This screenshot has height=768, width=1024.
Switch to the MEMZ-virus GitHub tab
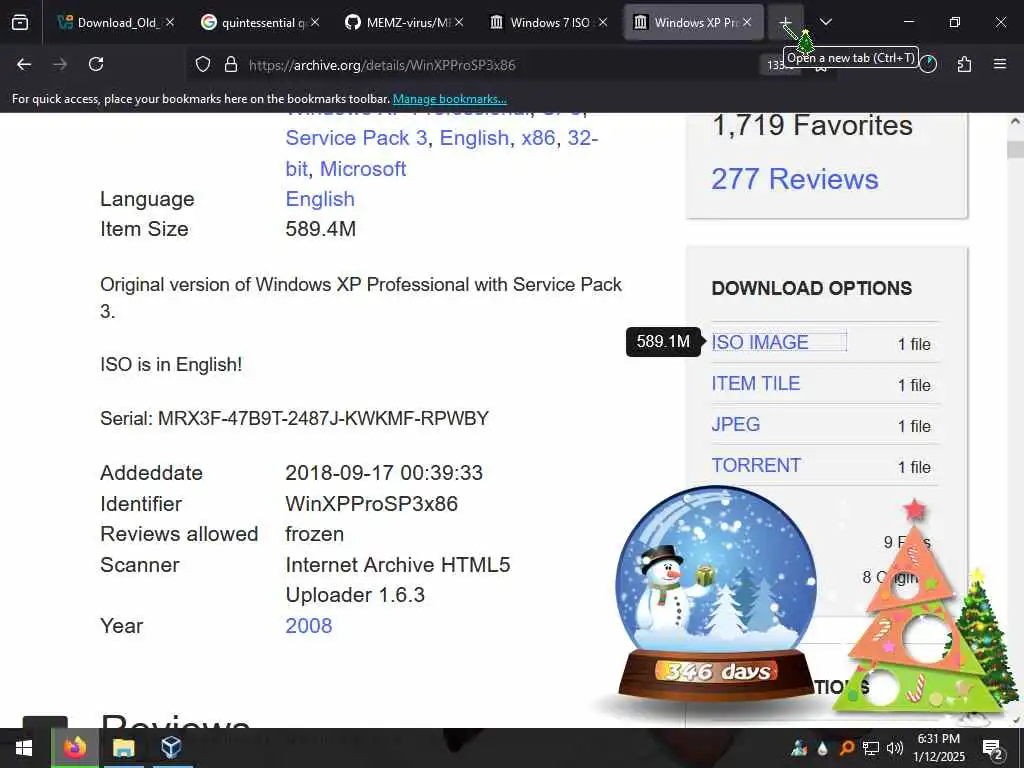[x=404, y=22]
